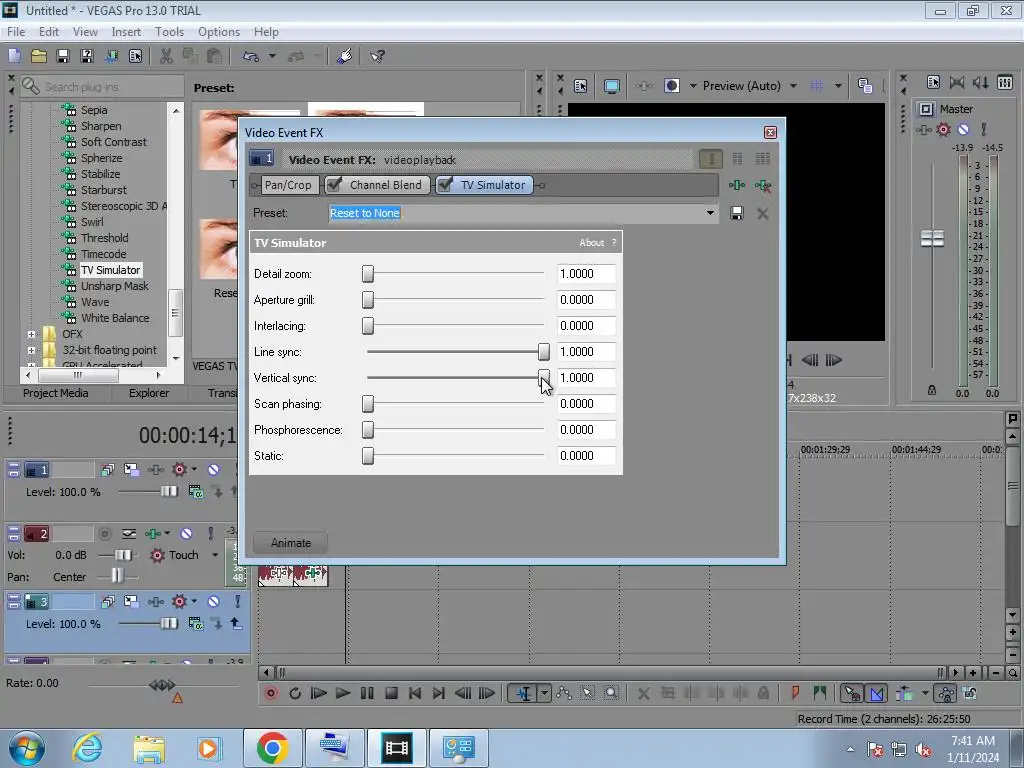Click the Plug-In Chain icon in FX window
Image resolution: width=1024 pixels, height=768 pixels.
pyautogui.click(x=737, y=185)
